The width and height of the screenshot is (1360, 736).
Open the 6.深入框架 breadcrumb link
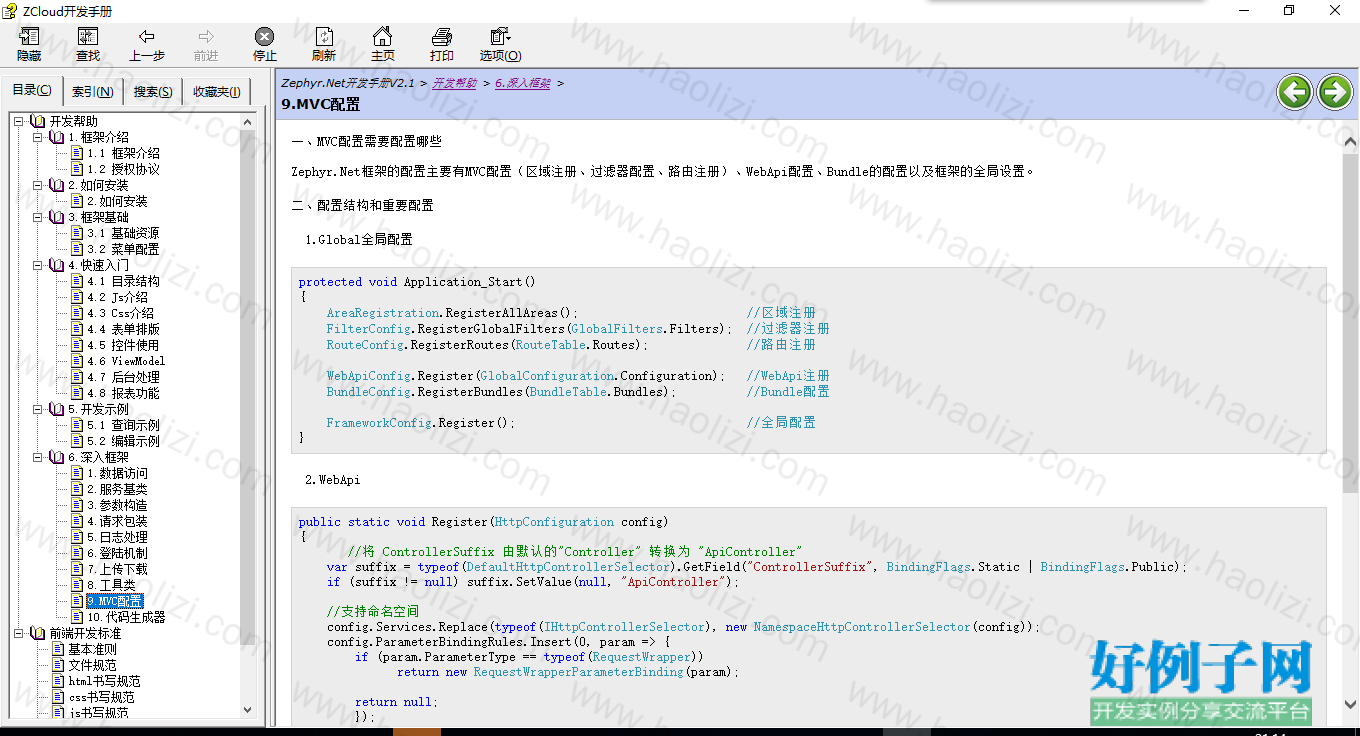pos(523,83)
